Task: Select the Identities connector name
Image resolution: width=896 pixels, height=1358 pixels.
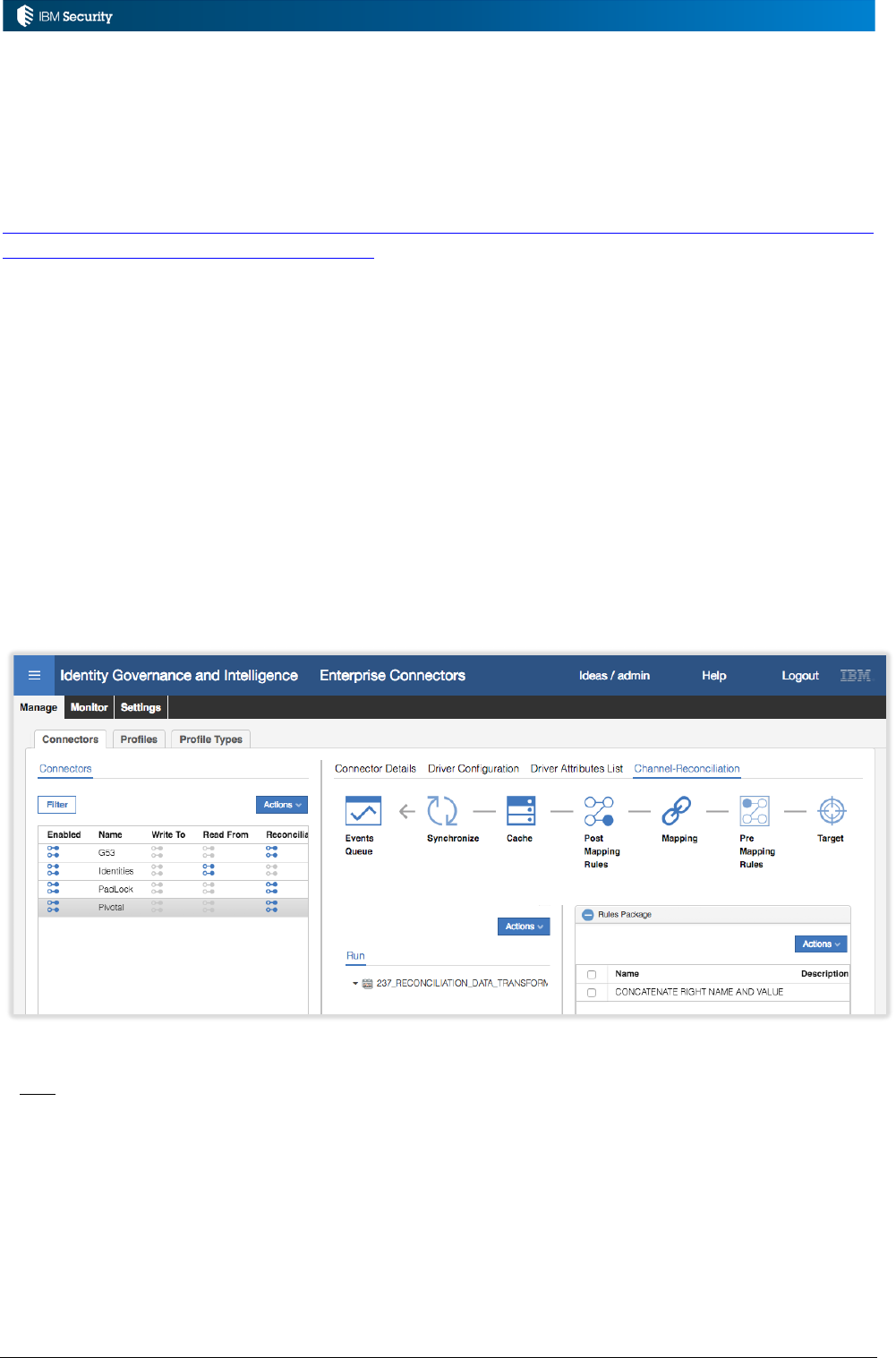Action: (116, 871)
